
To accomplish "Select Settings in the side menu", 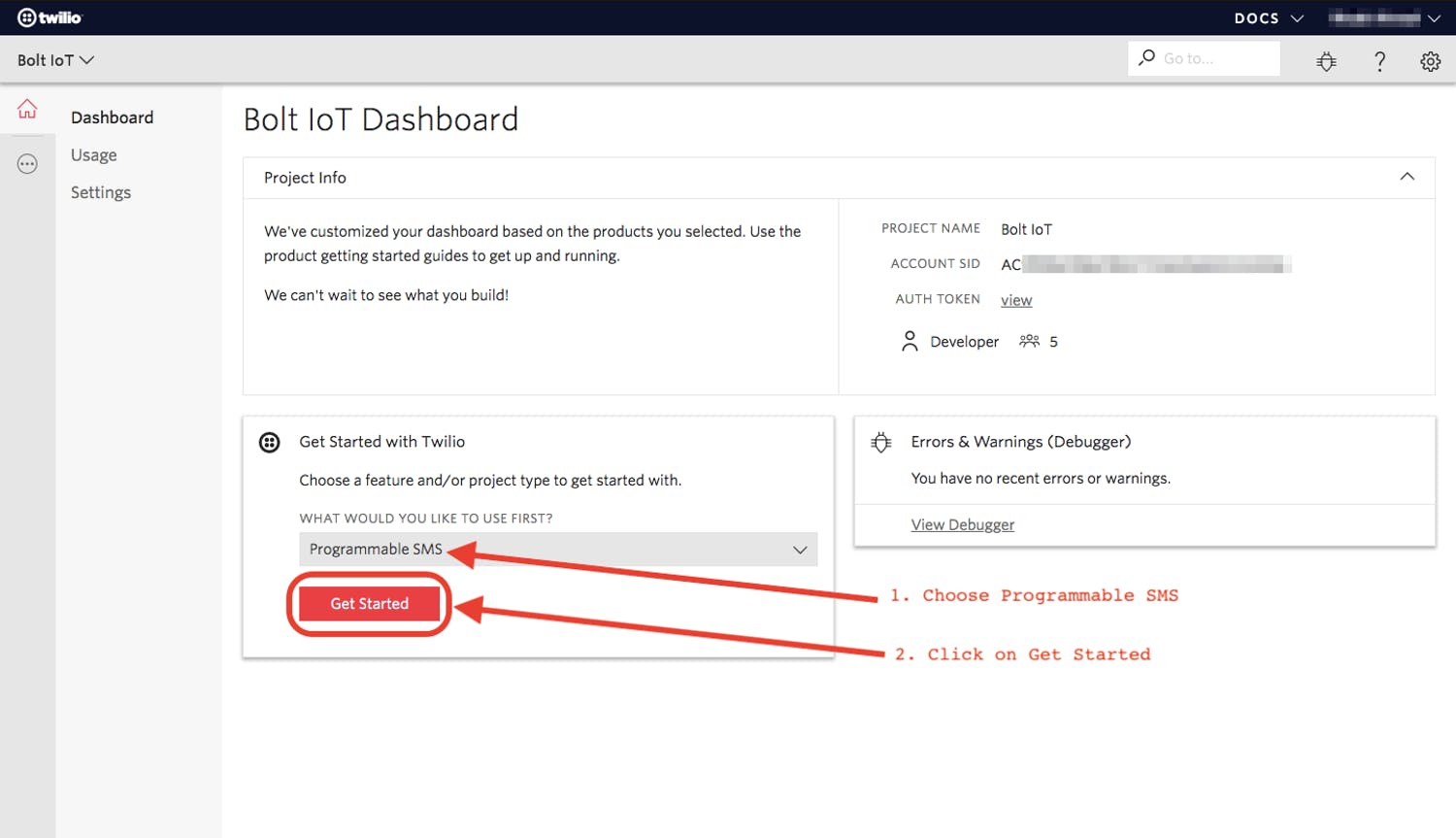I will [101, 192].
